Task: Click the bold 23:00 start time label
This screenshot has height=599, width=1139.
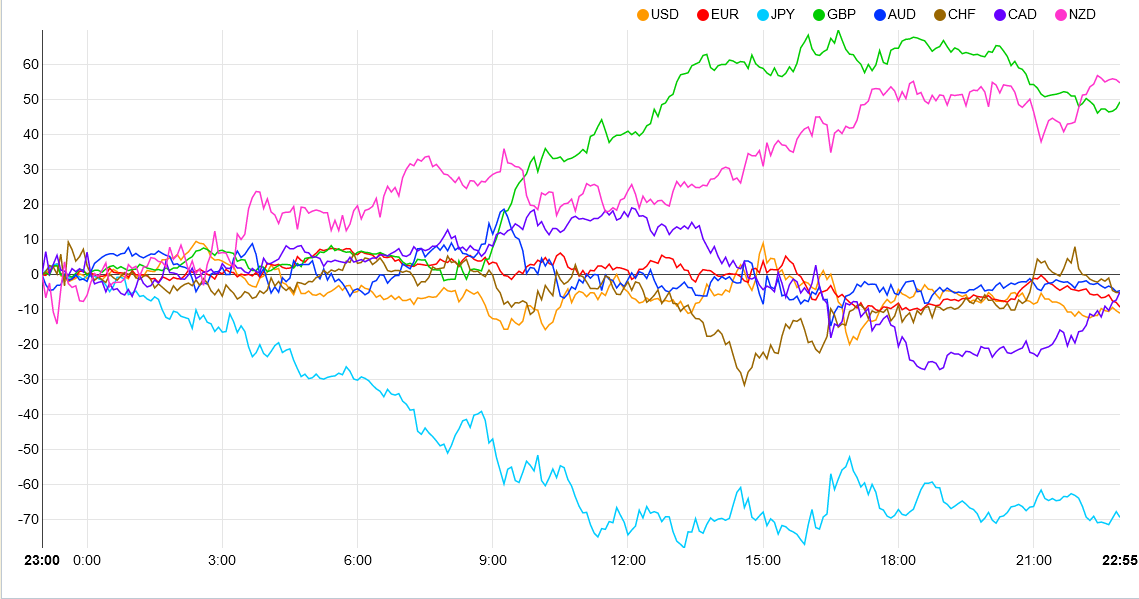Action: [x=42, y=560]
